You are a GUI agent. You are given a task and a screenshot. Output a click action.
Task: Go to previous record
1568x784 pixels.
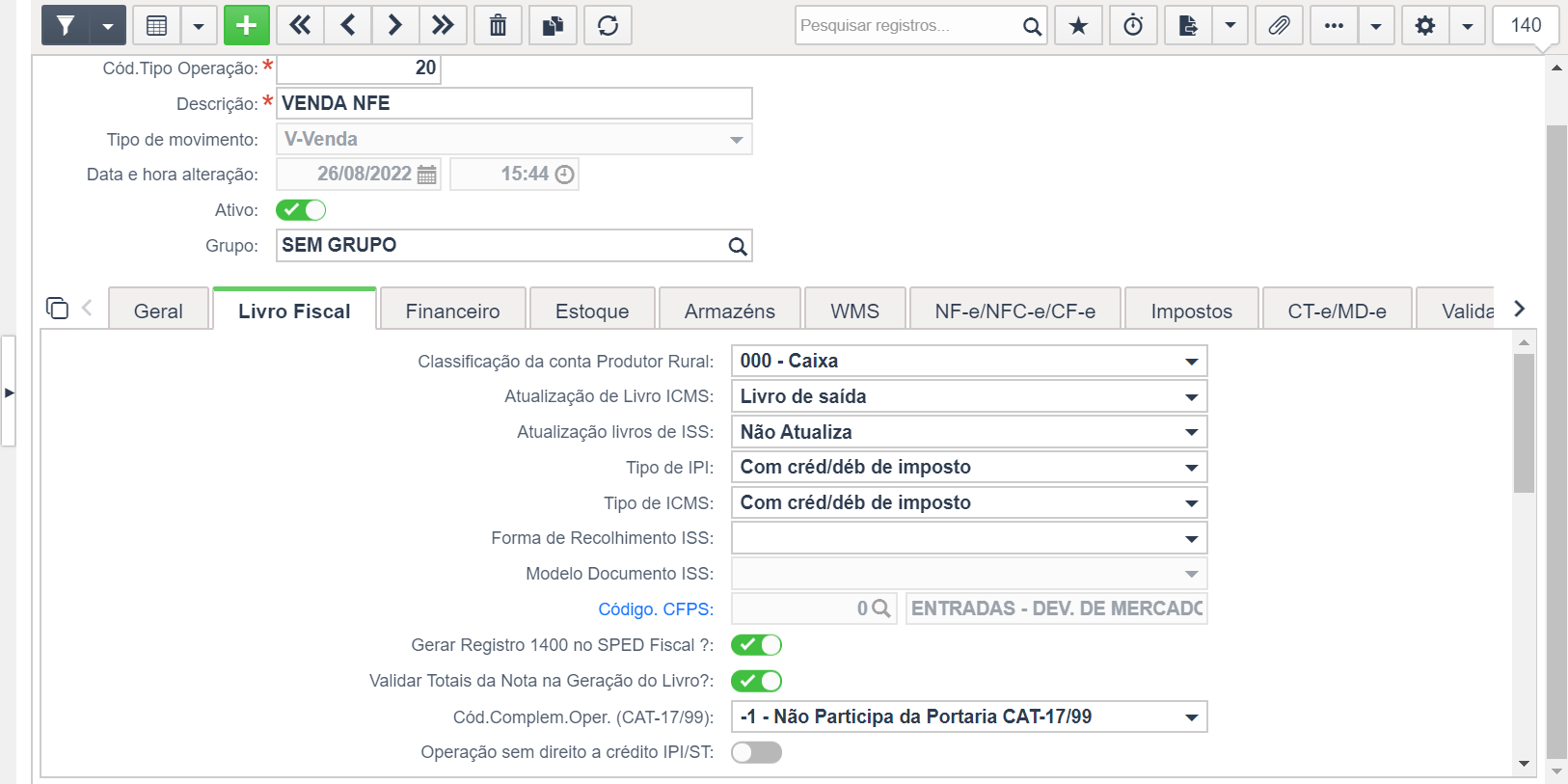(x=348, y=25)
